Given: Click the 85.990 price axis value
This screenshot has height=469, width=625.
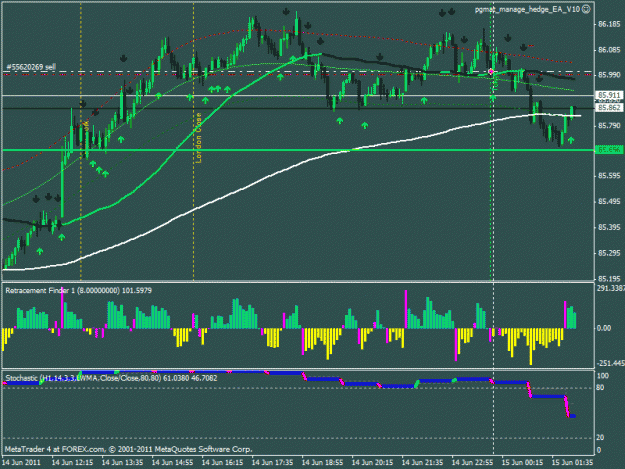Looking at the screenshot, I should [x=609, y=75].
